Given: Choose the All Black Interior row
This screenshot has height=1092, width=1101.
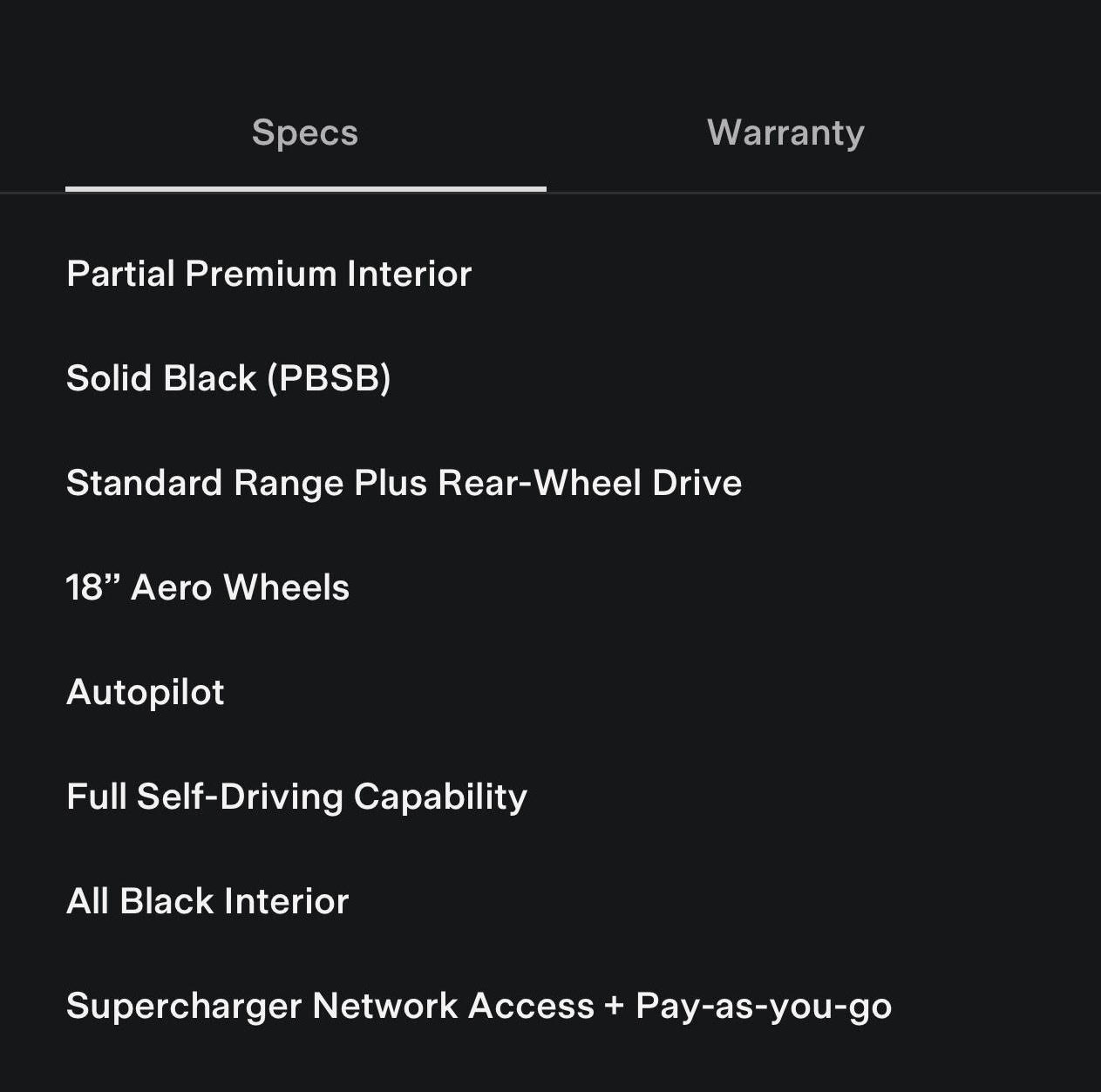Looking at the screenshot, I should pos(207,901).
